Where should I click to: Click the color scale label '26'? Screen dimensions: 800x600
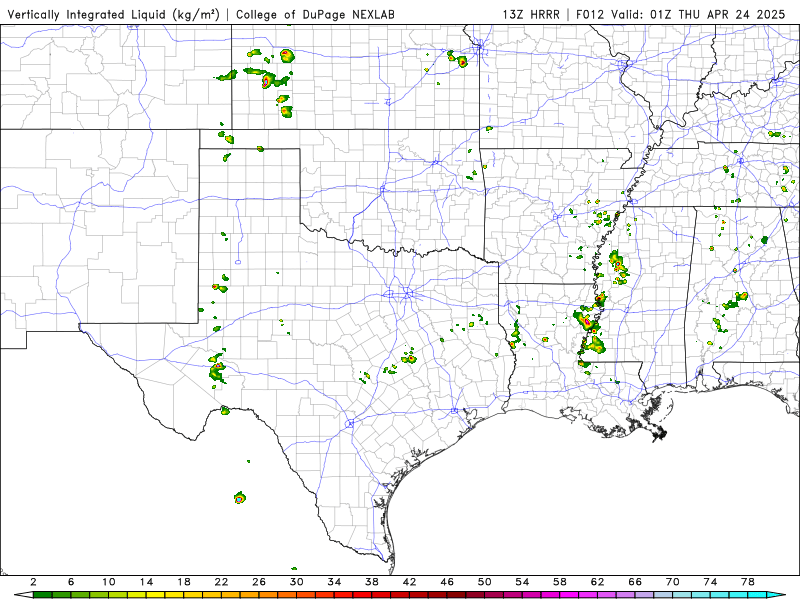(x=259, y=582)
